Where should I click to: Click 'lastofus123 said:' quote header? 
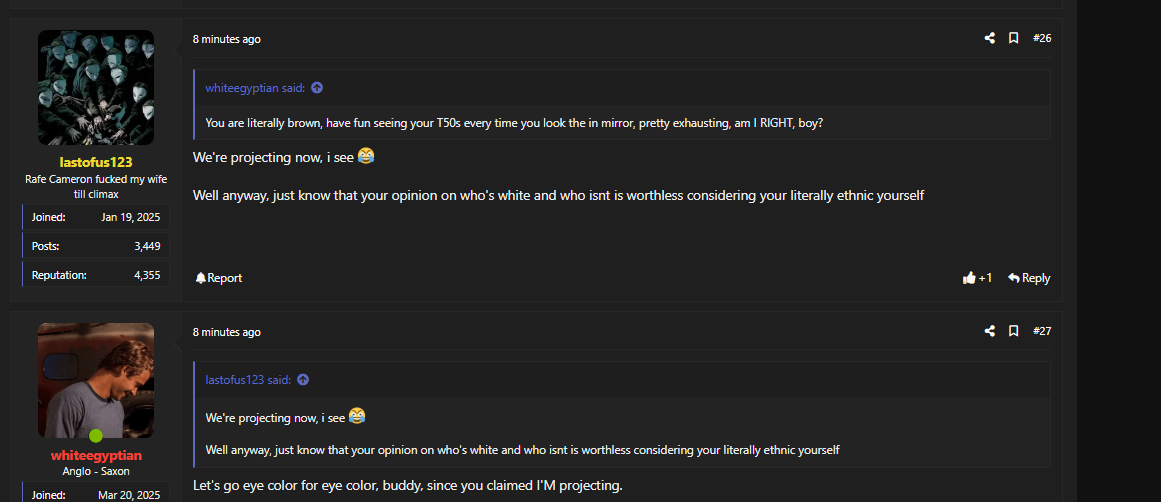(248, 380)
